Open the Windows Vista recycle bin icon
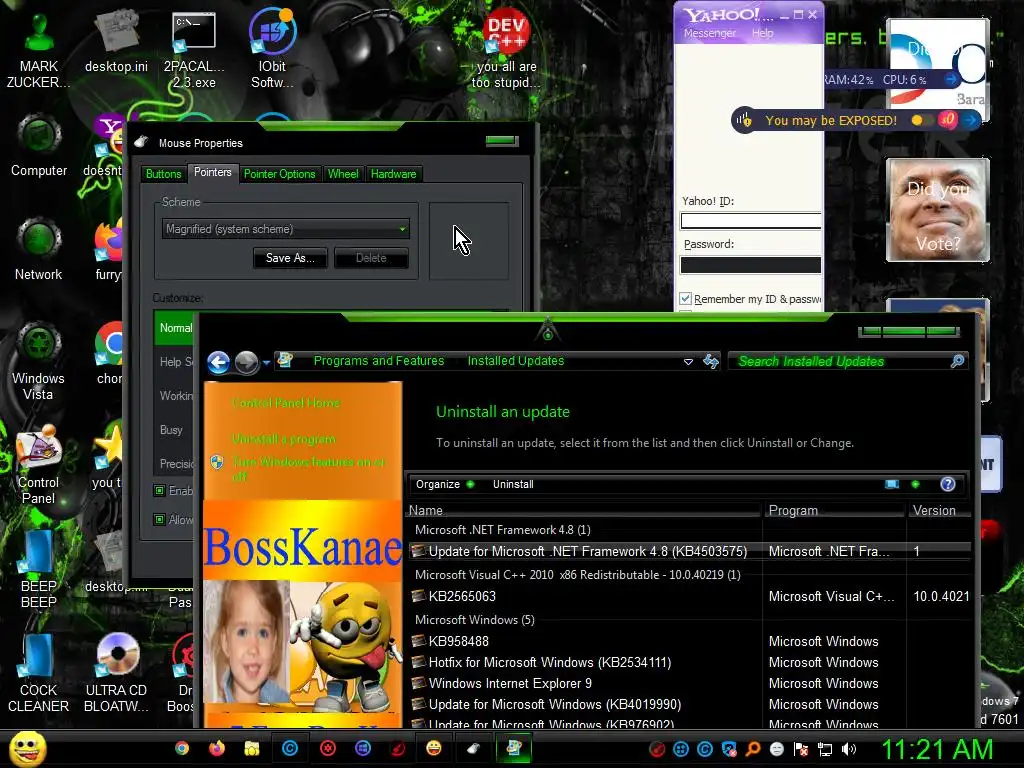This screenshot has height=768, width=1024. 39,361
